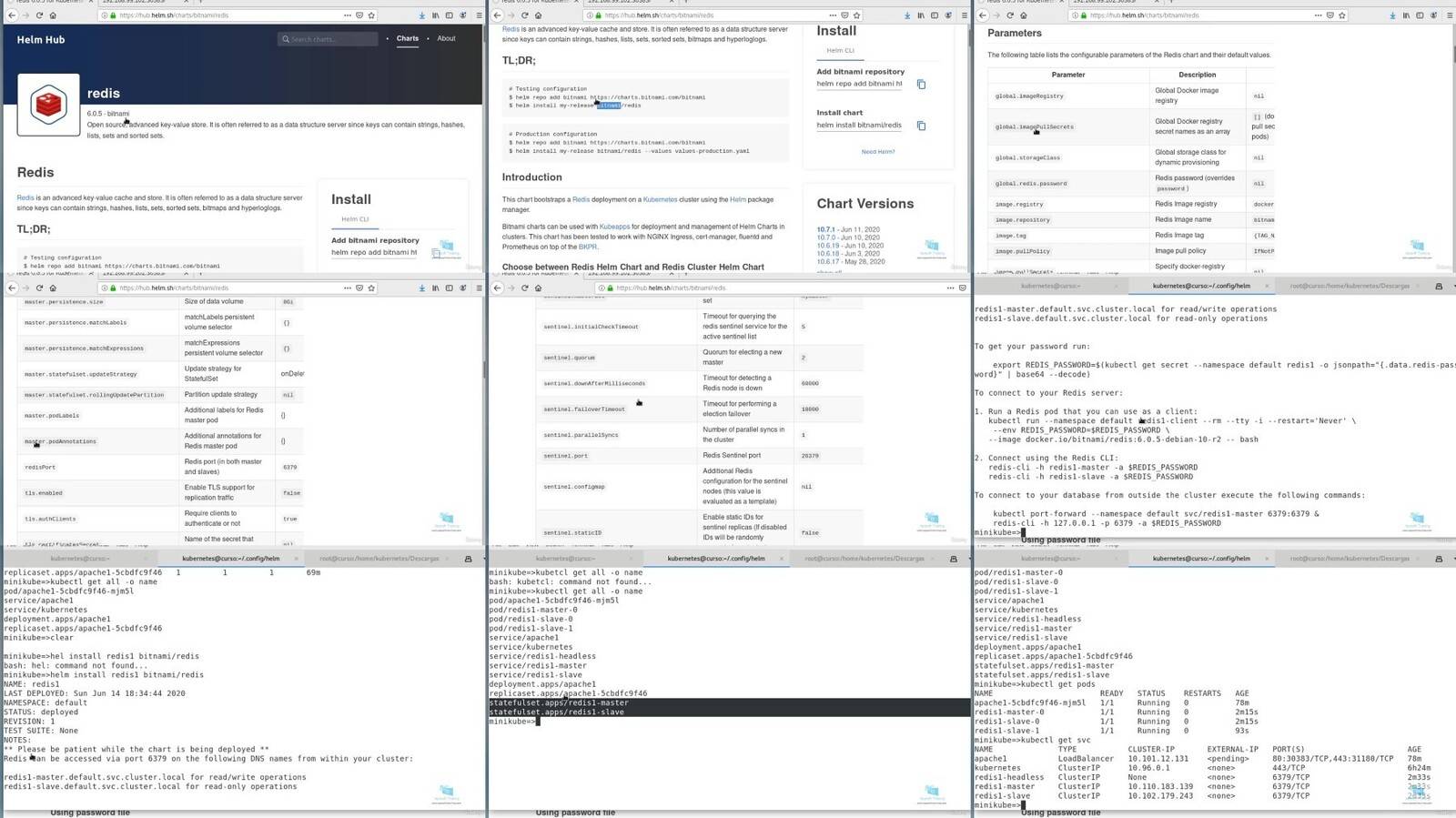This screenshot has height=818, width=1456.
Task: Bookmark page with star in master.persistence window
Action: (372, 288)
